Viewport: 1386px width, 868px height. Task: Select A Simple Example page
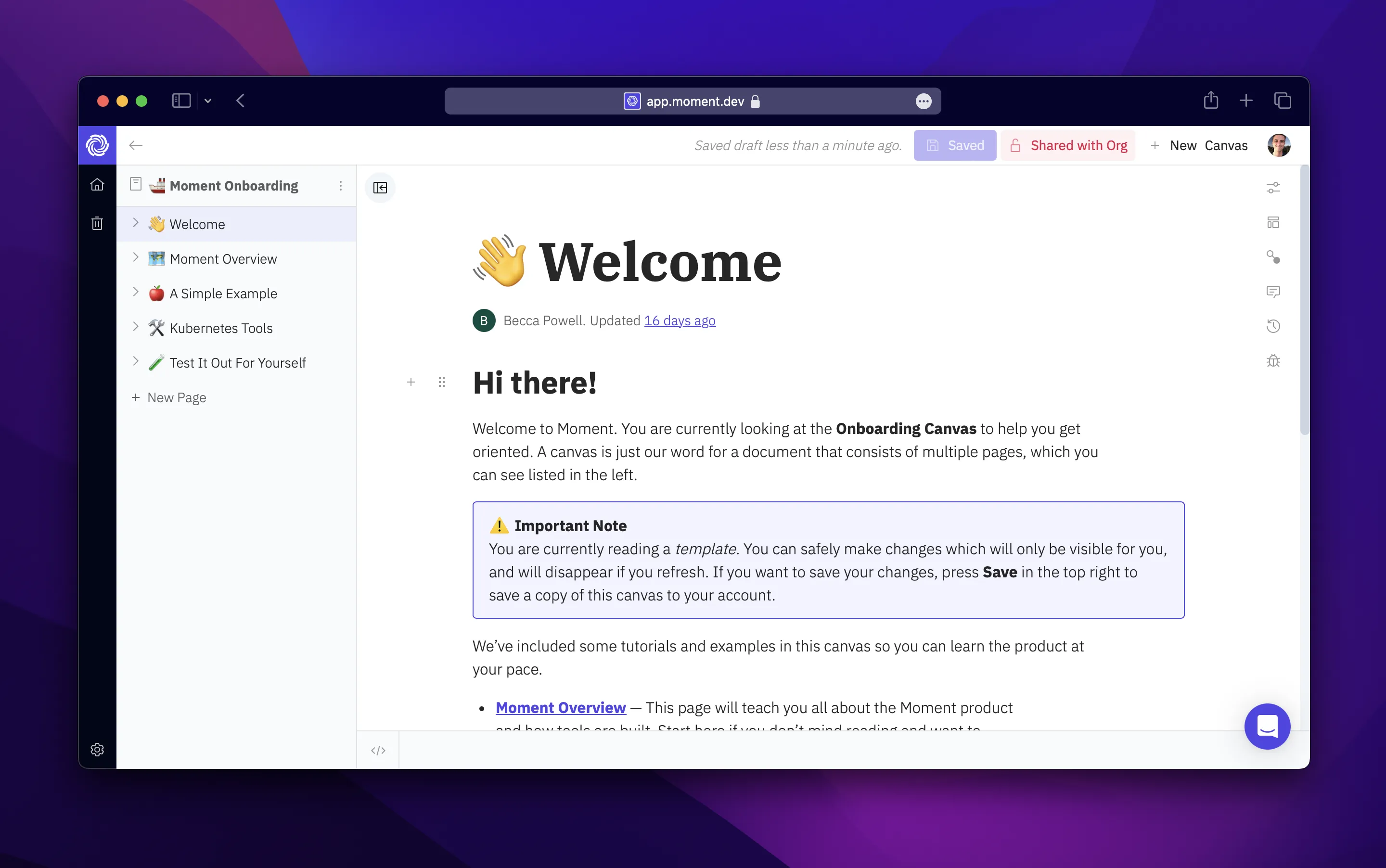point(237,294)
